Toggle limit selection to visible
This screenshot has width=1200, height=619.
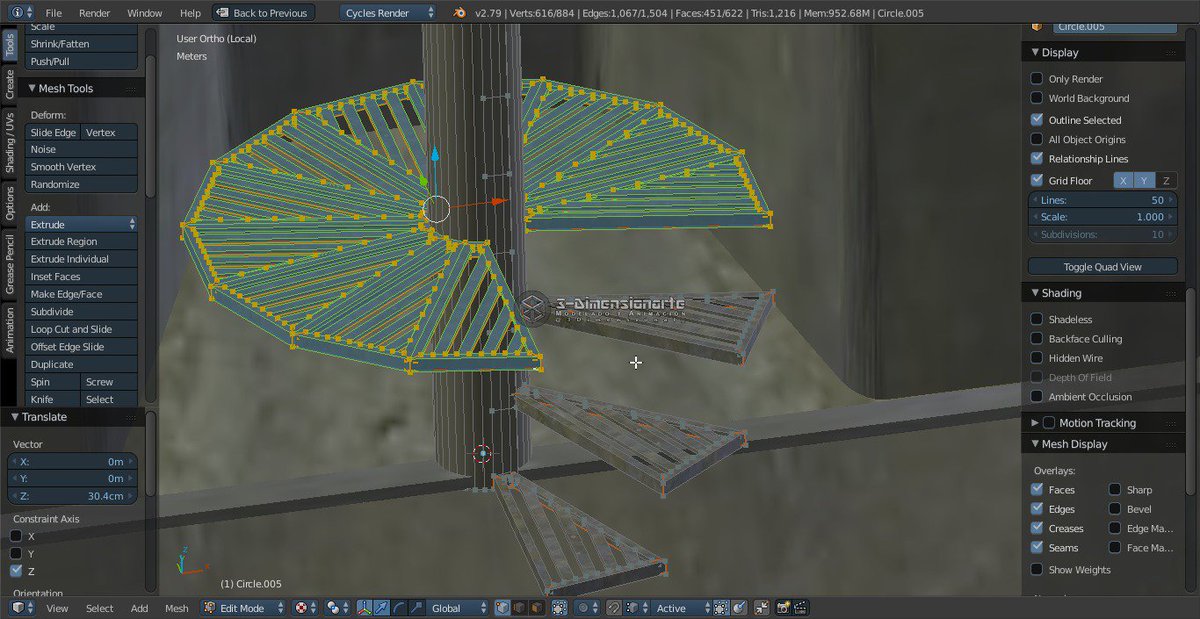coord(560,608)
